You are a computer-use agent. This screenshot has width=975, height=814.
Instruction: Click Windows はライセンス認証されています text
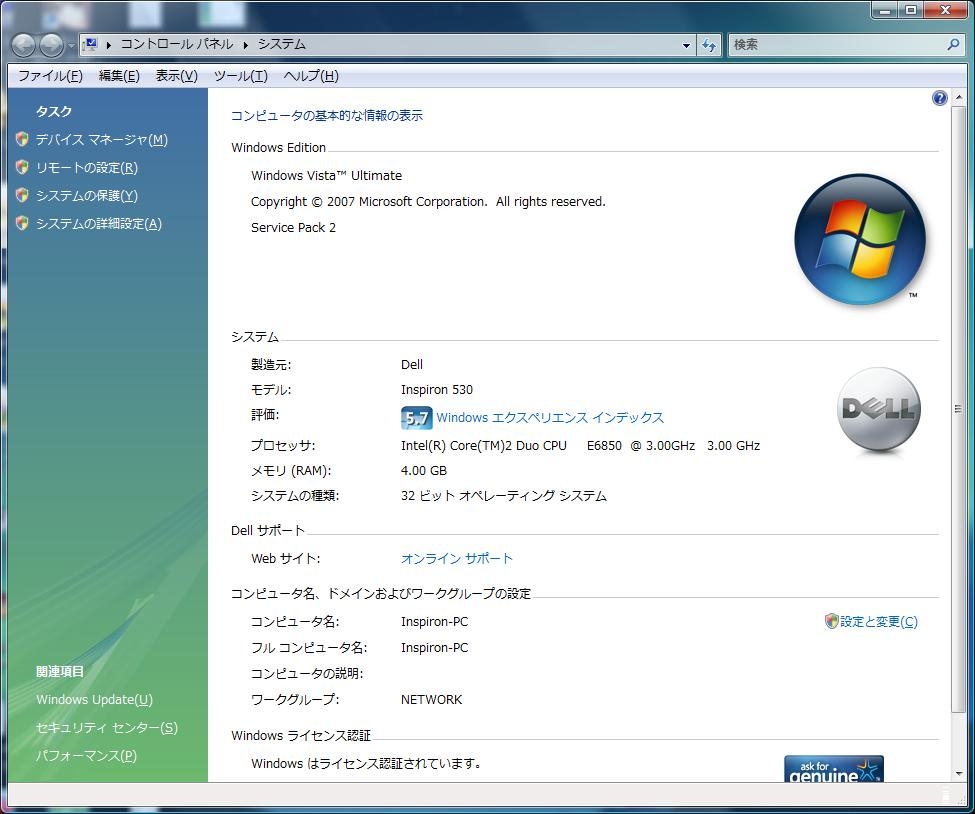(x=366, y=763)
